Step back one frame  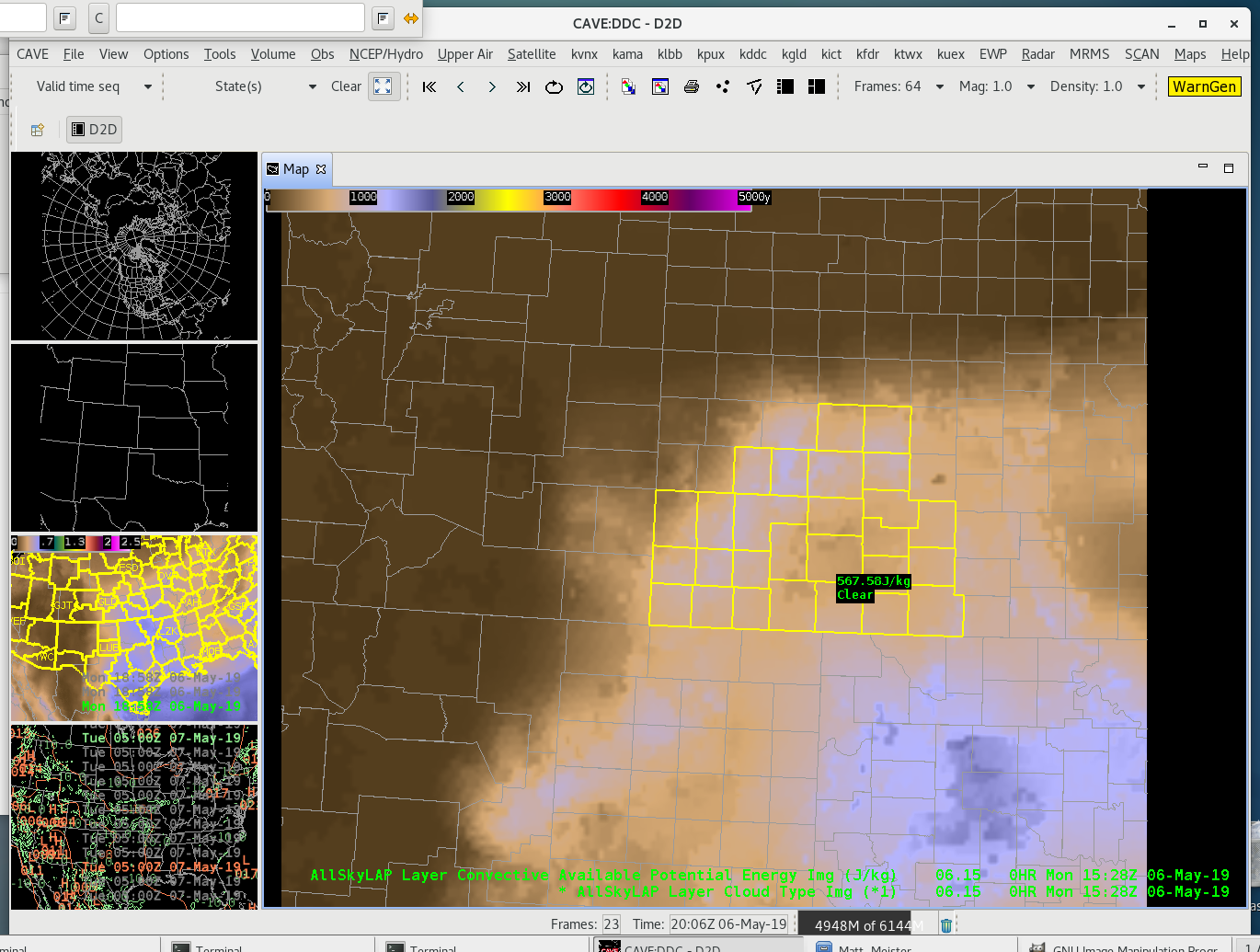click(x=461, y=86)
